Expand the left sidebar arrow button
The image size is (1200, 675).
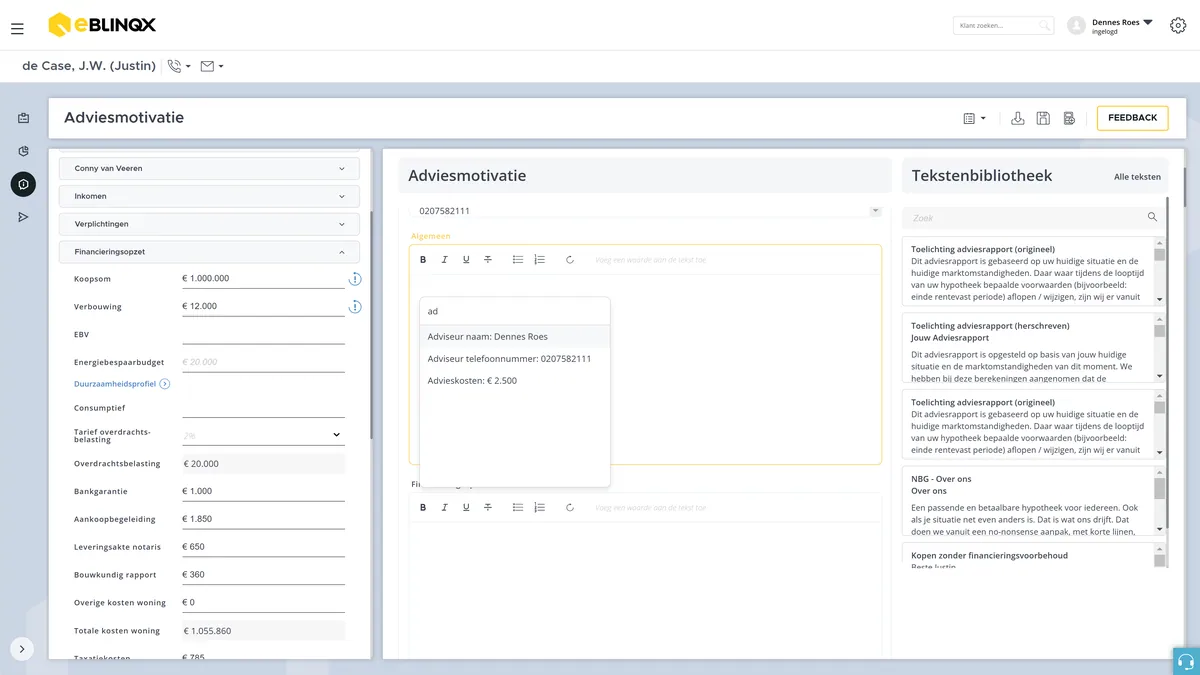coord(22,649)
